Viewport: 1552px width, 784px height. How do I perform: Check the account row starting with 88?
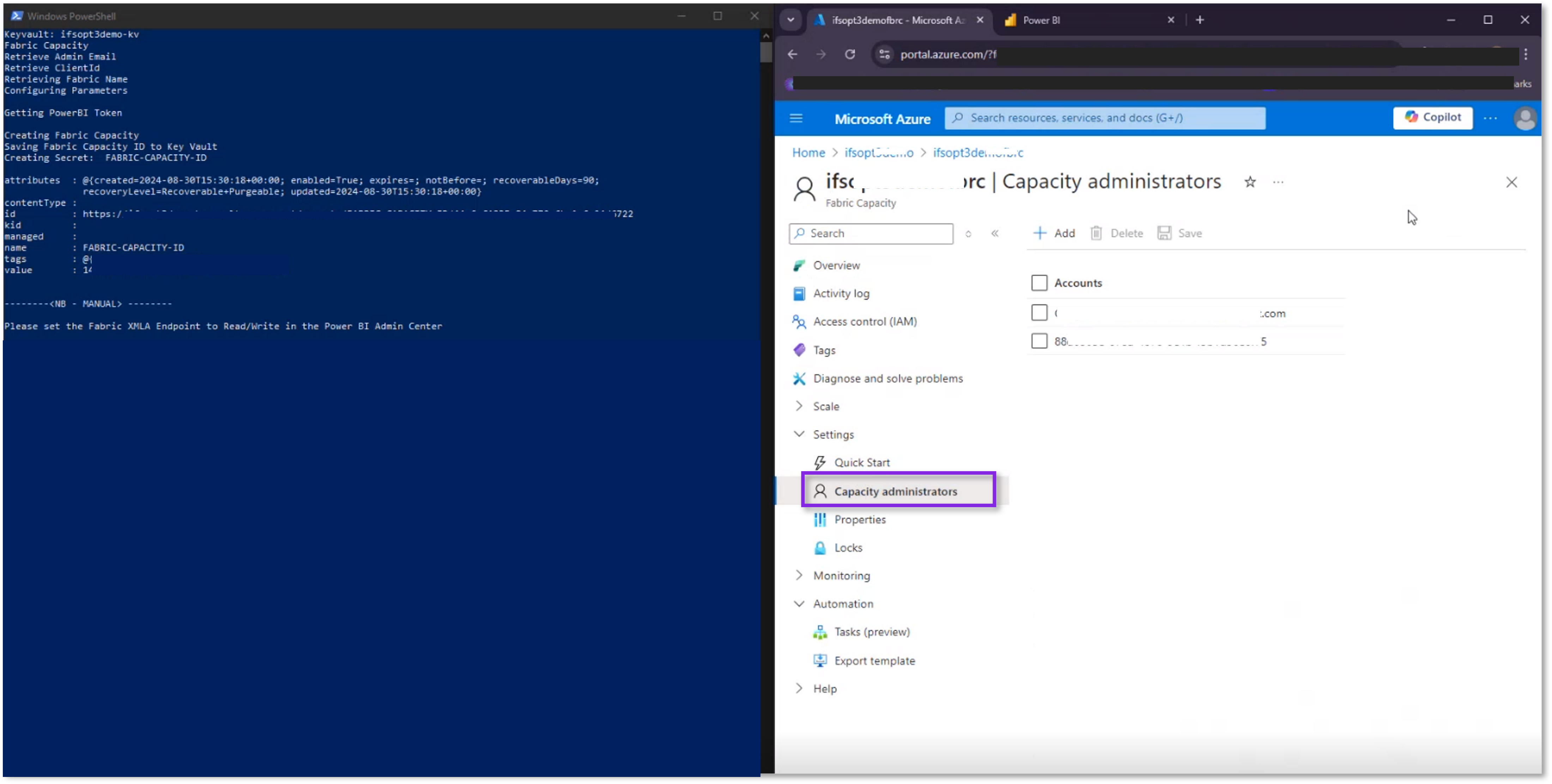point(1039,341)
